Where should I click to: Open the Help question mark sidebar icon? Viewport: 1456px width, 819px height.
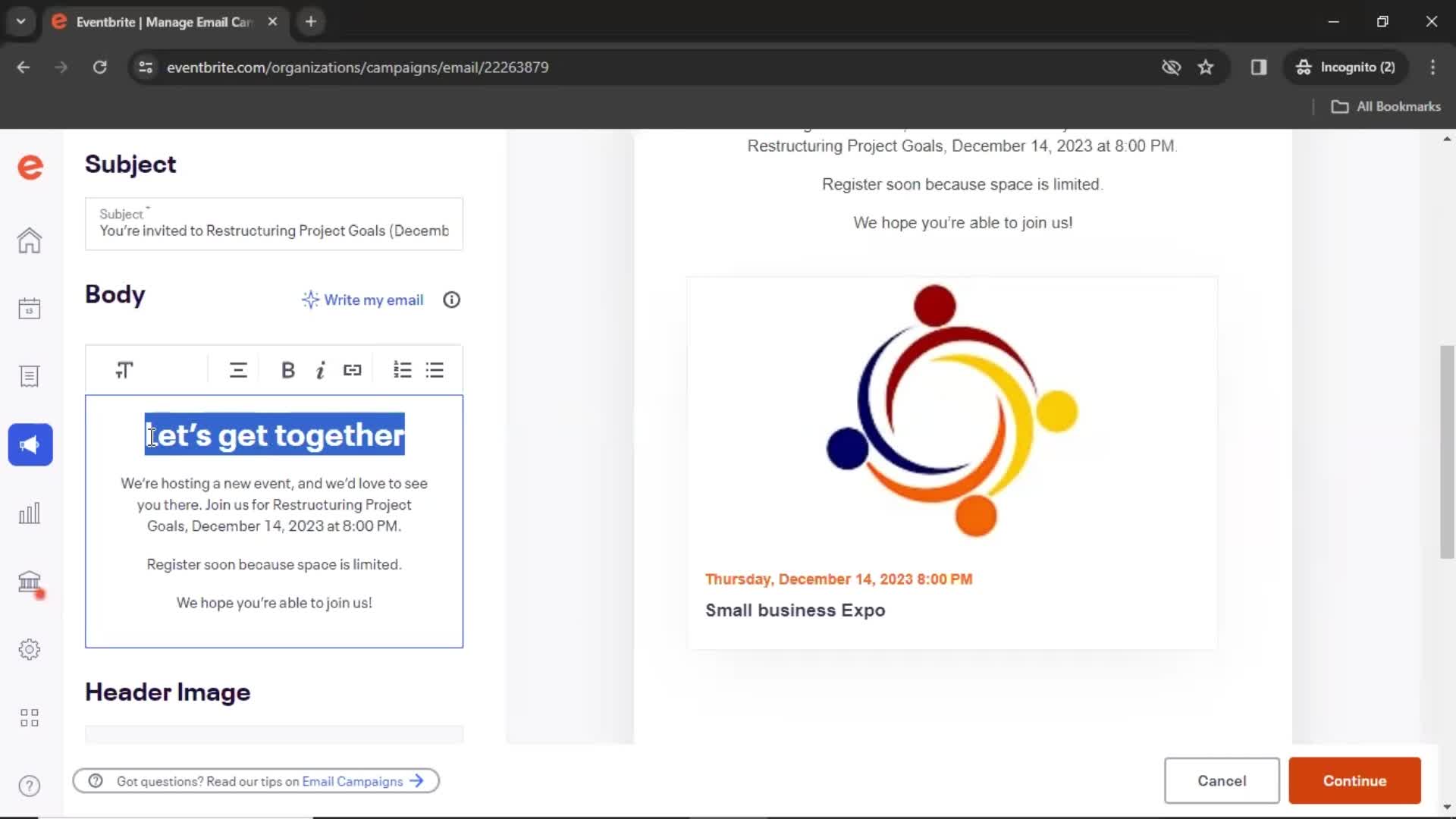30,786
